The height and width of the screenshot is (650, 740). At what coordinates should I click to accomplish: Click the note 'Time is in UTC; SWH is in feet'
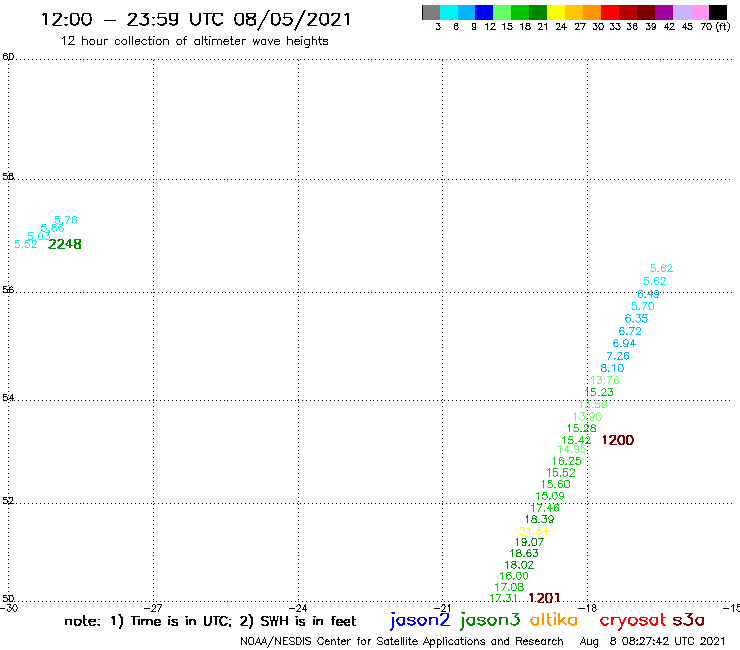click(x=210, y=621)
